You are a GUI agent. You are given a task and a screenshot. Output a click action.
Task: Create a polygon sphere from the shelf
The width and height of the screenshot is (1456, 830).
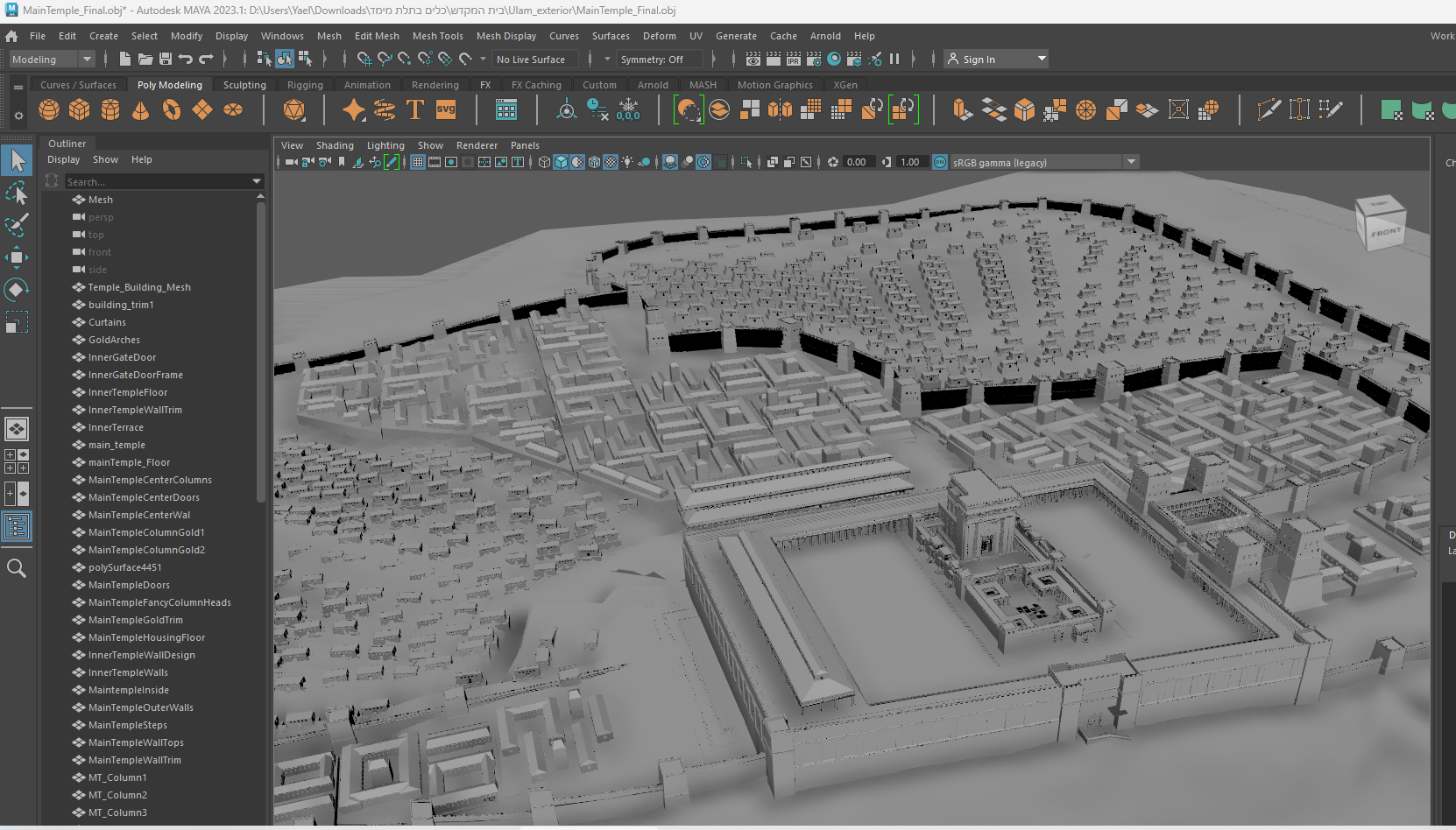pos(49,109)
